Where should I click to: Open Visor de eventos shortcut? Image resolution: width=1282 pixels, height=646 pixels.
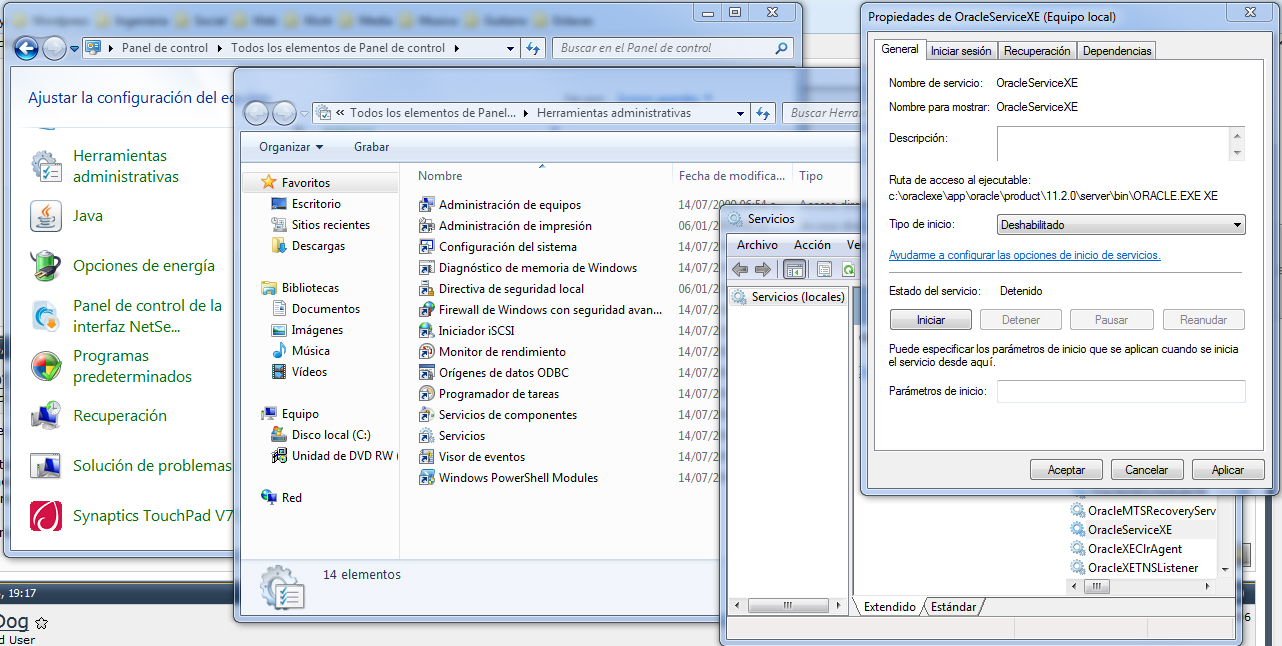[482, 457]
